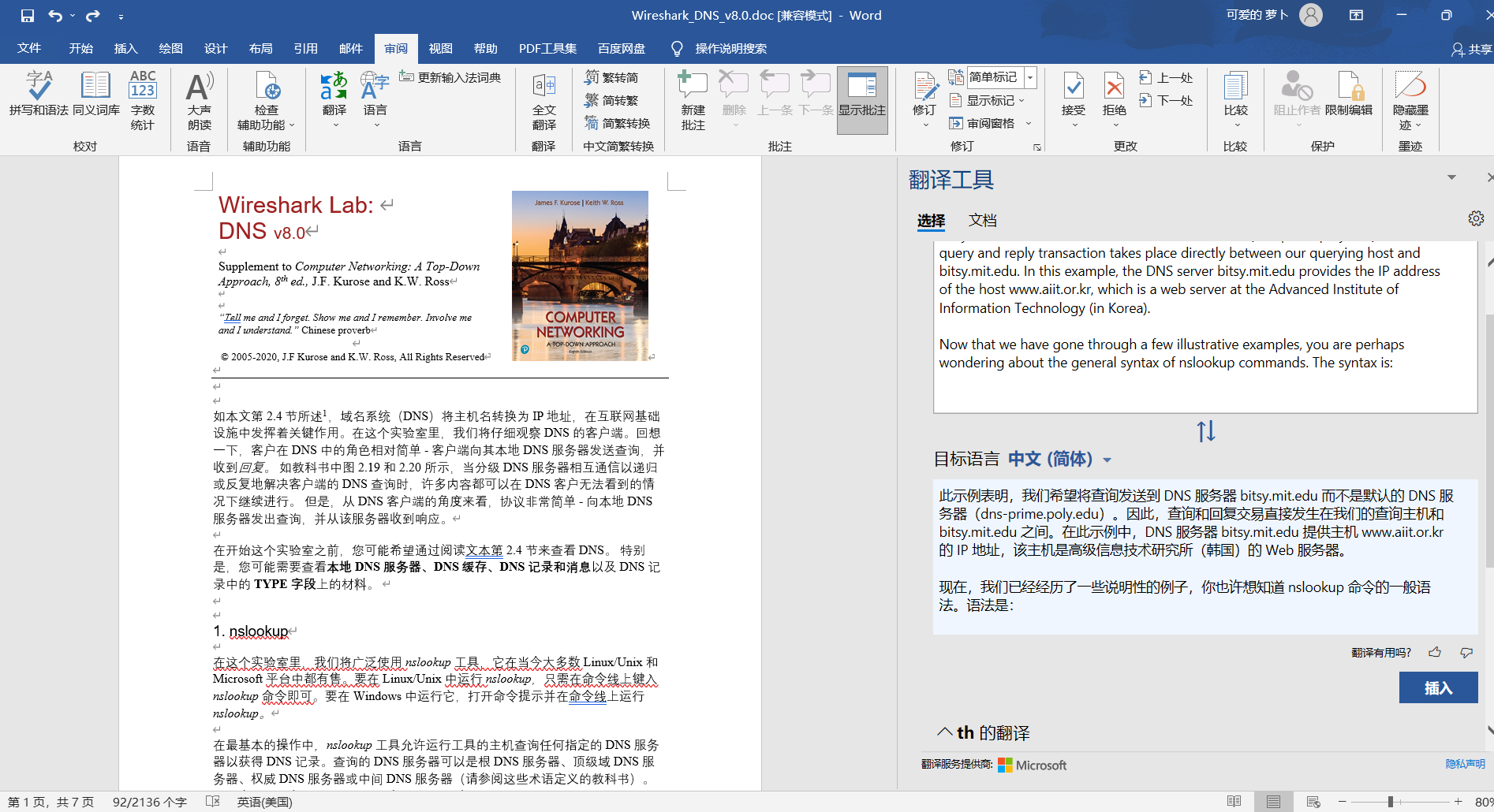Image resolution: width=1494 pixels, height=812 pixels.
Task: Click the zoom slider handle
Action: tap(1390, 802)
